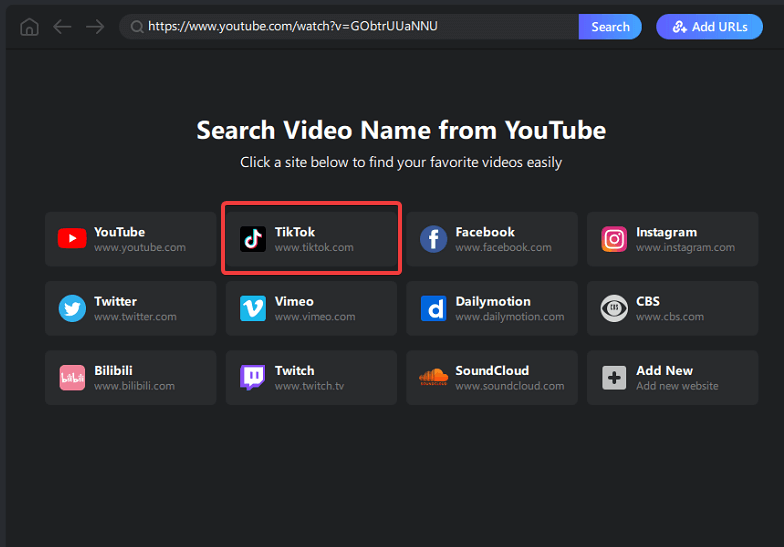Go back with the left arrow
Viewport: 784px width, 547px height.
pyautogui.click(x=62, y=27)
